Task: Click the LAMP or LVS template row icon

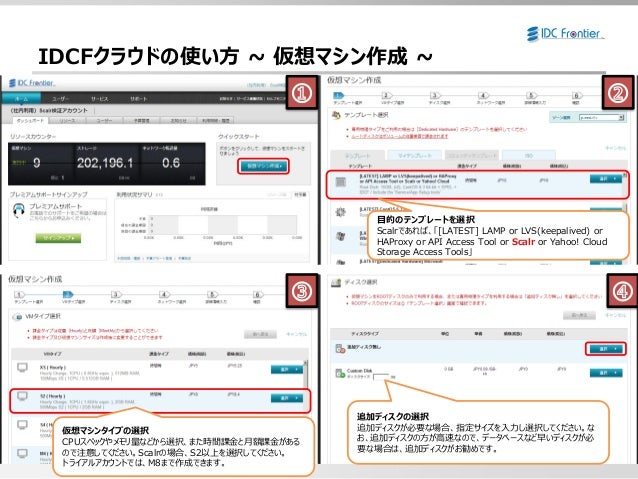Action: coord(341,182)
